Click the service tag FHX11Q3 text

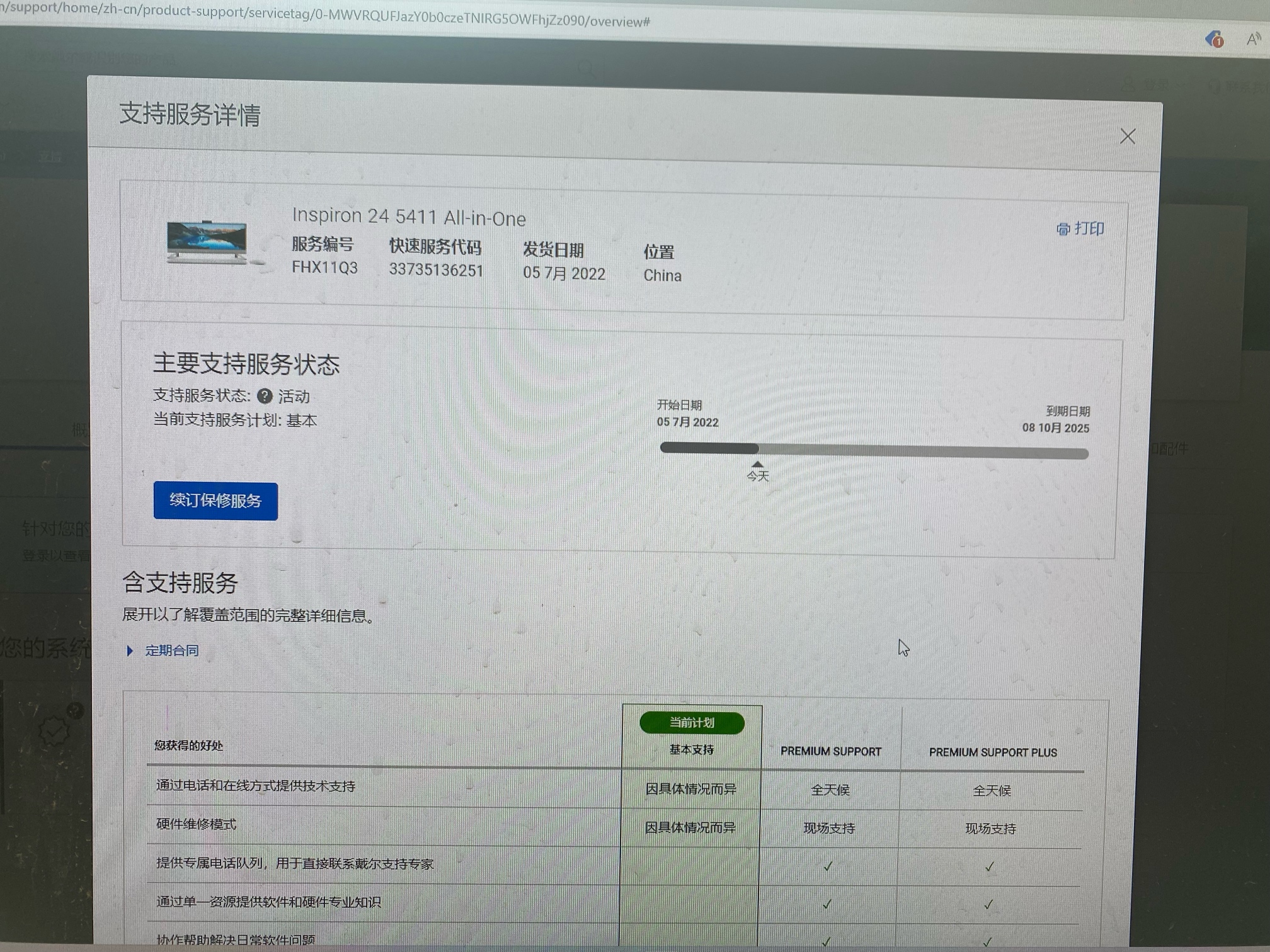(x=324, y=268)
